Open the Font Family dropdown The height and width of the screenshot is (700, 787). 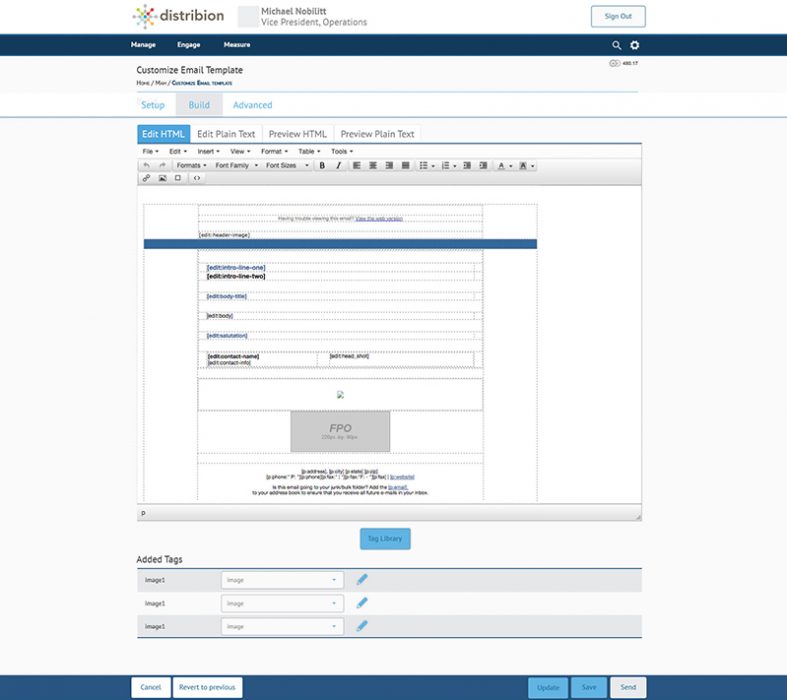point(235,165)
